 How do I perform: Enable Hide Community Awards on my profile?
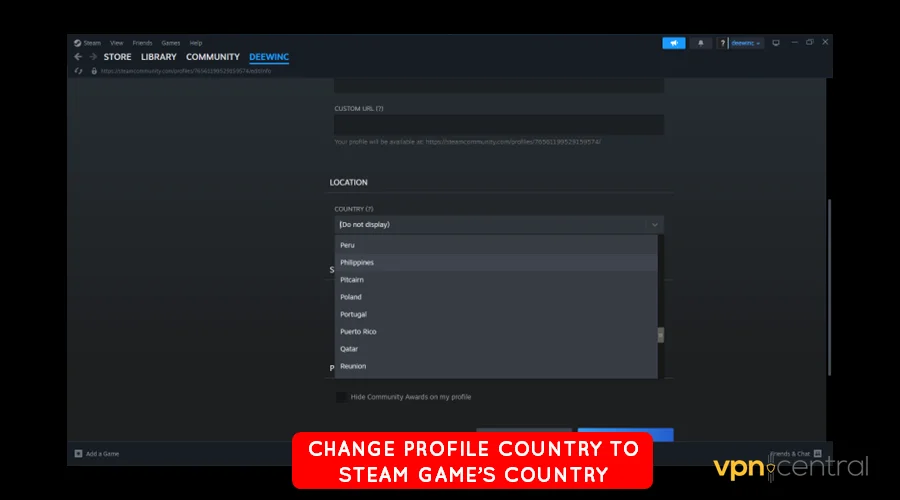click(342, 397)
